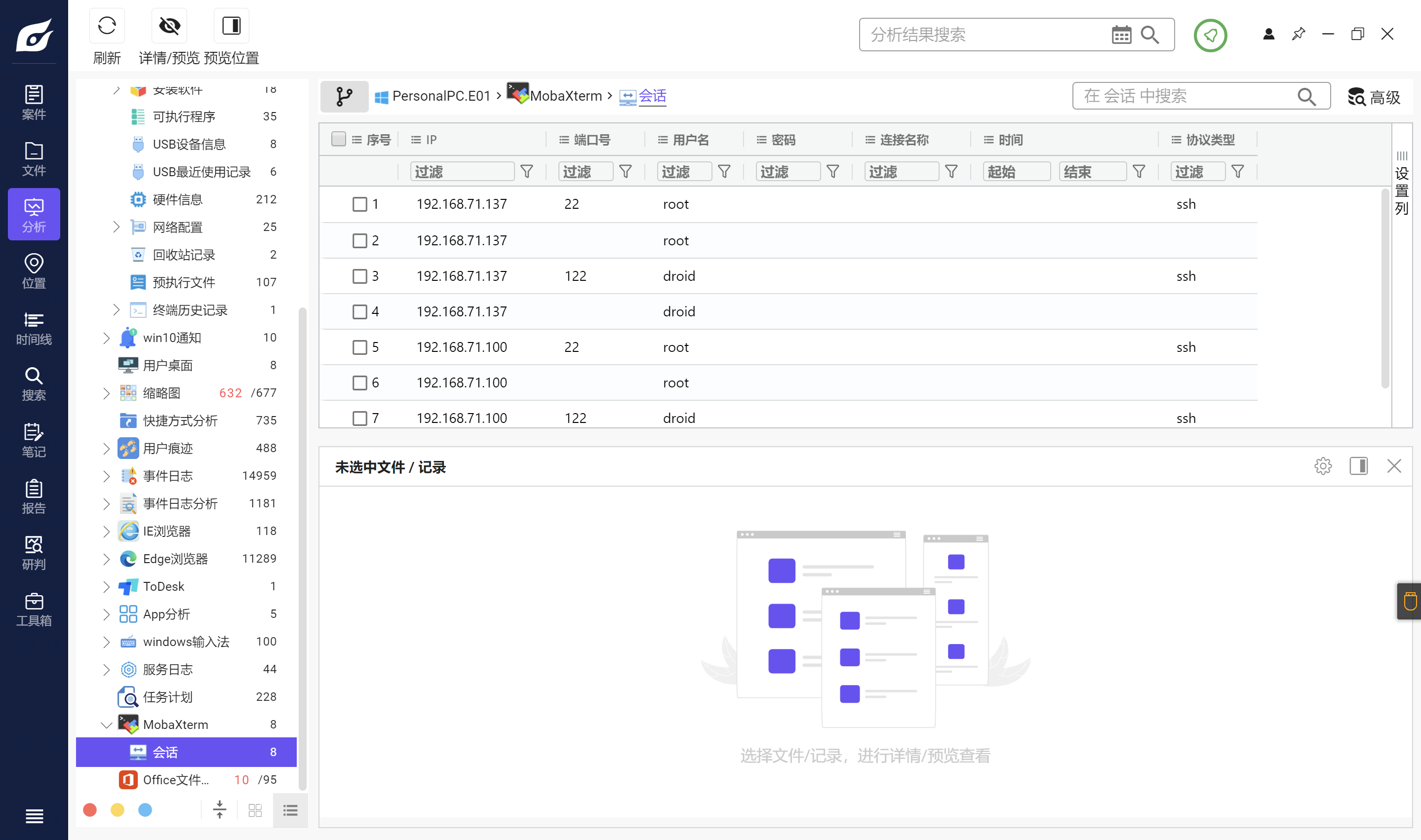This screenshot has width=1421, height=840.
Task: Toggle the select-all header checkbox
Action: [338, 139]
